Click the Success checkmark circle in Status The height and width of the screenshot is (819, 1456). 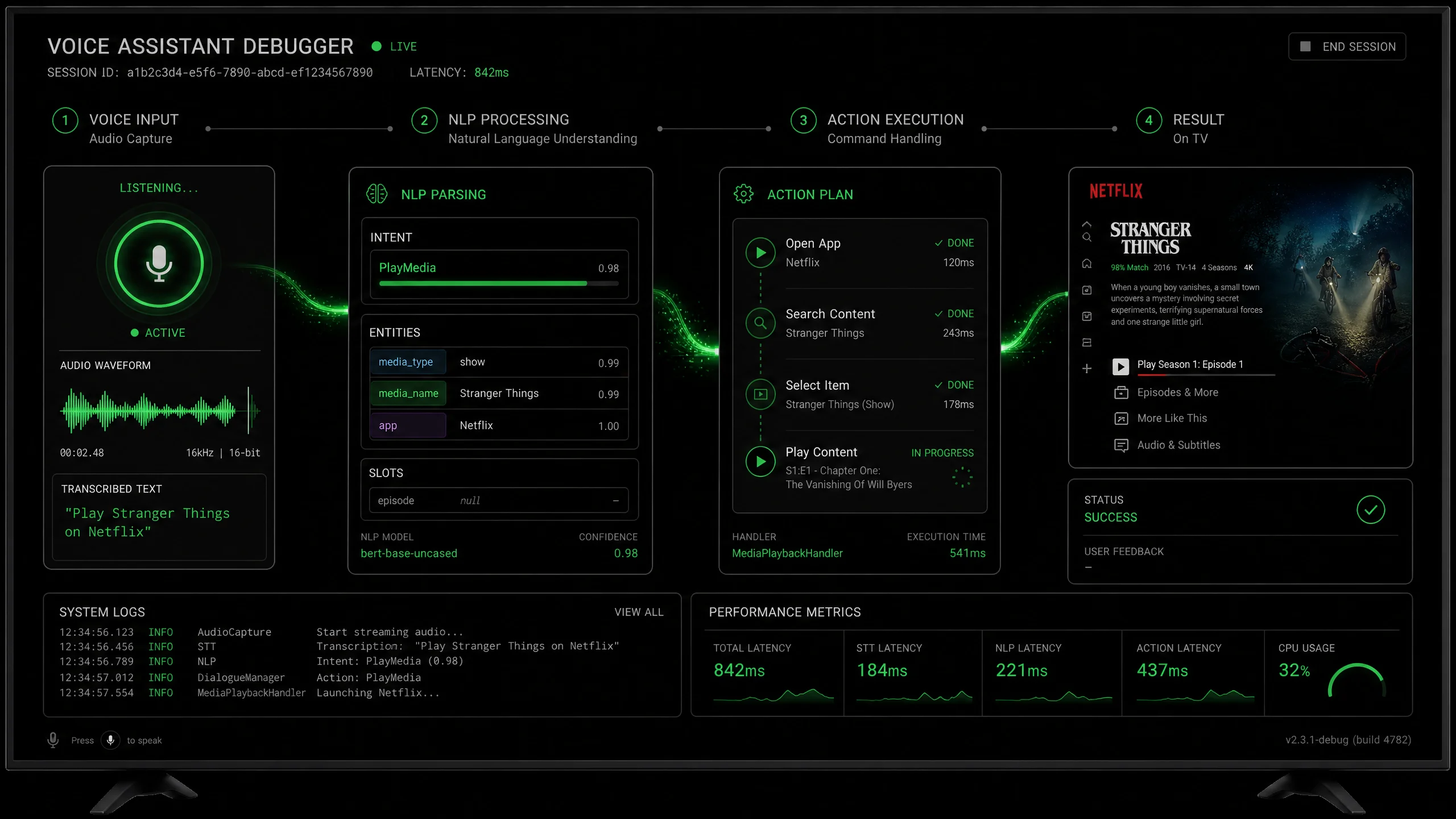(x=1371, y=510)
